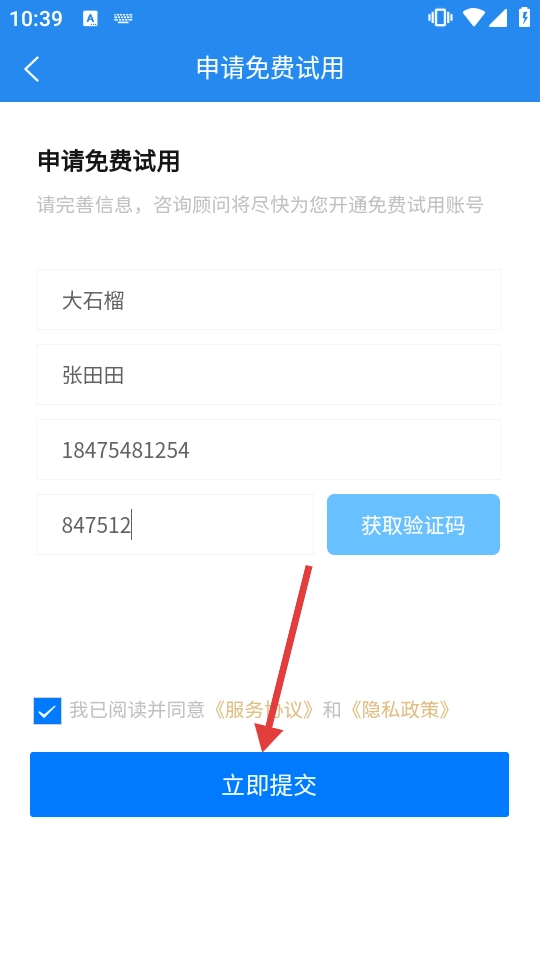Tap the clock showing 10:39
Screen dimensions: 540x960
tap(36, 18)
